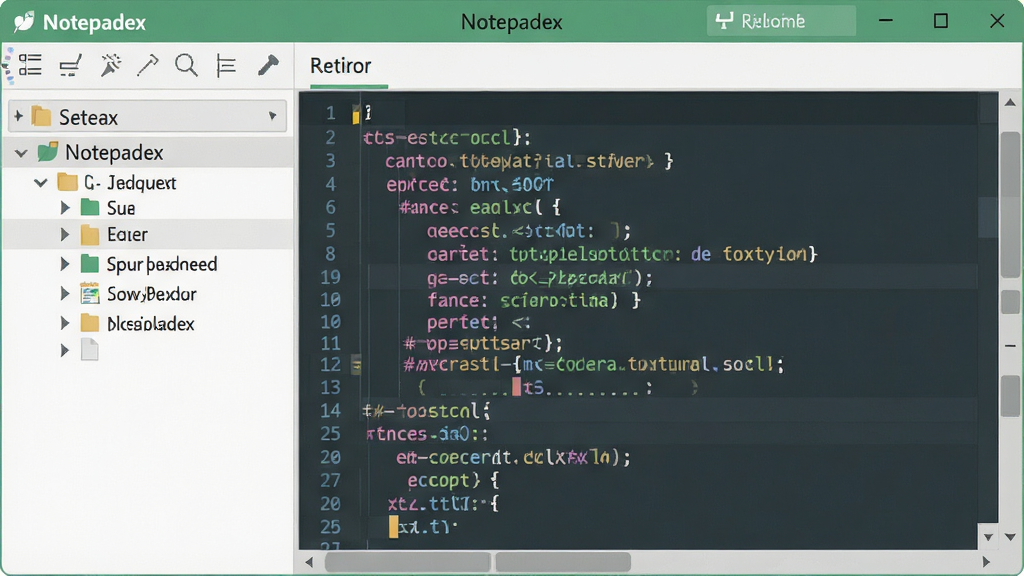Click the horizontal scrollbar right arrow
Viewport: 1024px width, 576px height.
pos(986,562)
